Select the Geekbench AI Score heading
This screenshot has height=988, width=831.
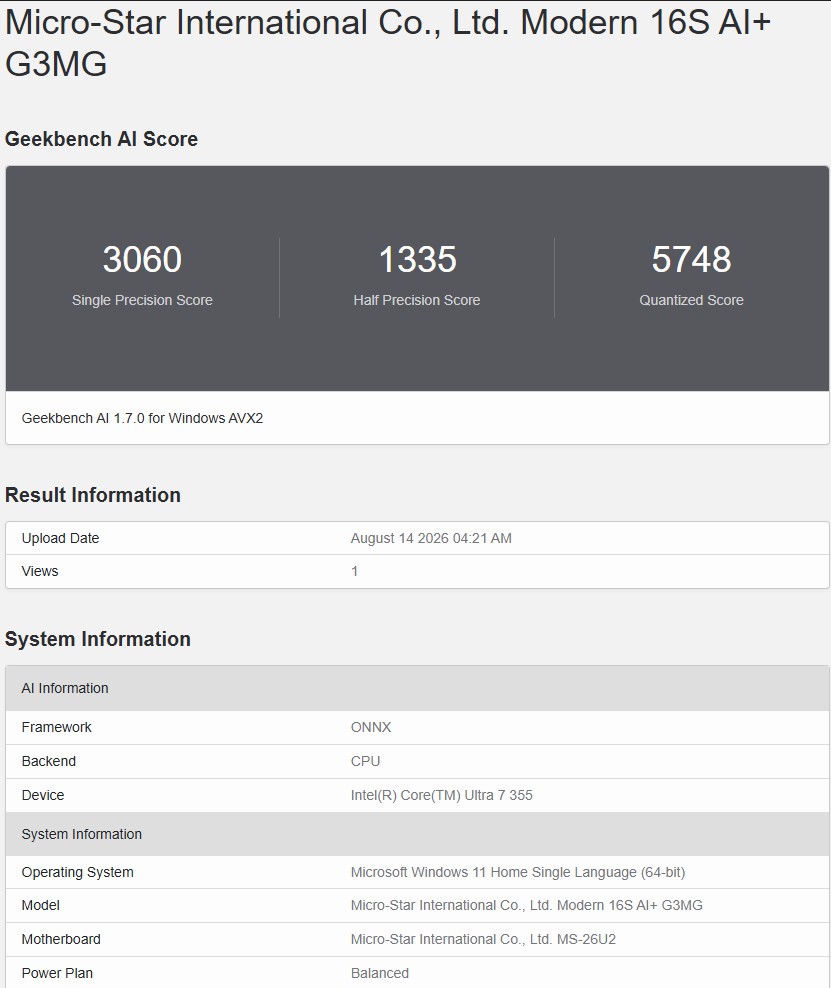101,139
